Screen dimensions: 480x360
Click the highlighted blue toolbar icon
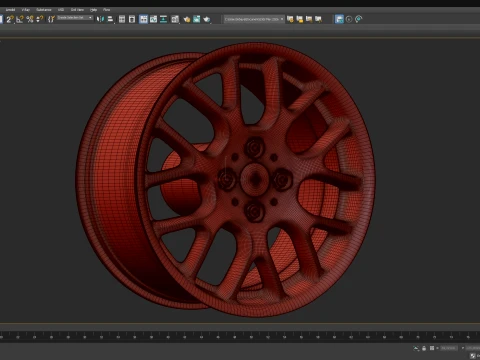tap(339, 19)
